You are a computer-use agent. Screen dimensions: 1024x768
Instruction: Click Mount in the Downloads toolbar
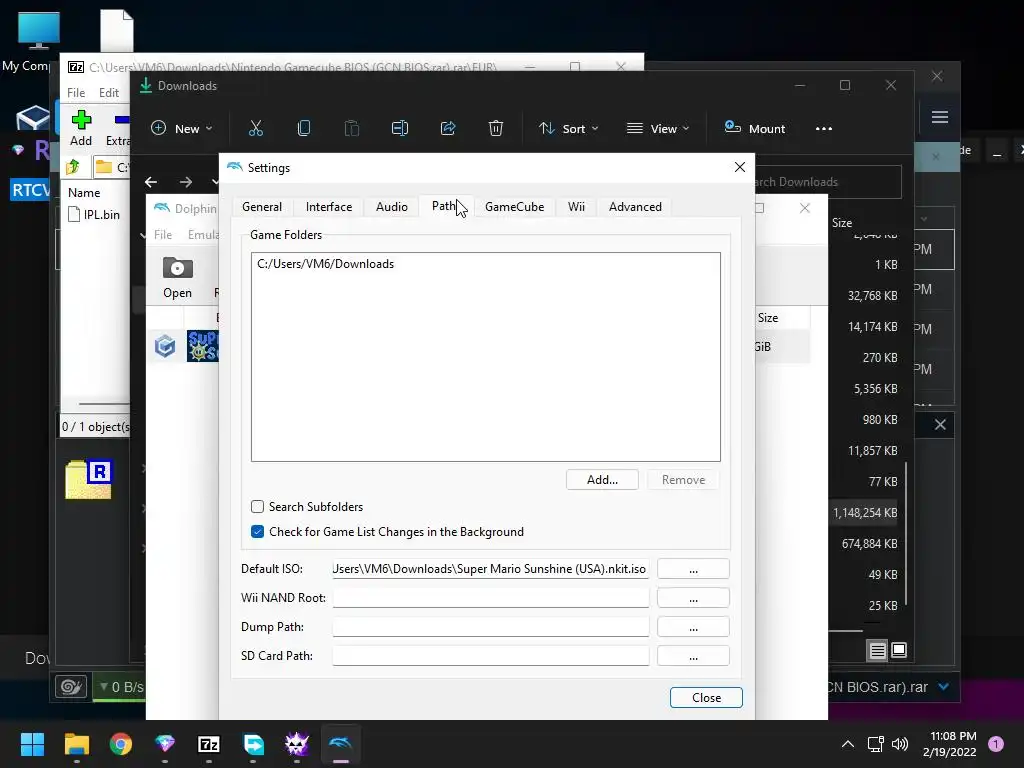(755, 129)
